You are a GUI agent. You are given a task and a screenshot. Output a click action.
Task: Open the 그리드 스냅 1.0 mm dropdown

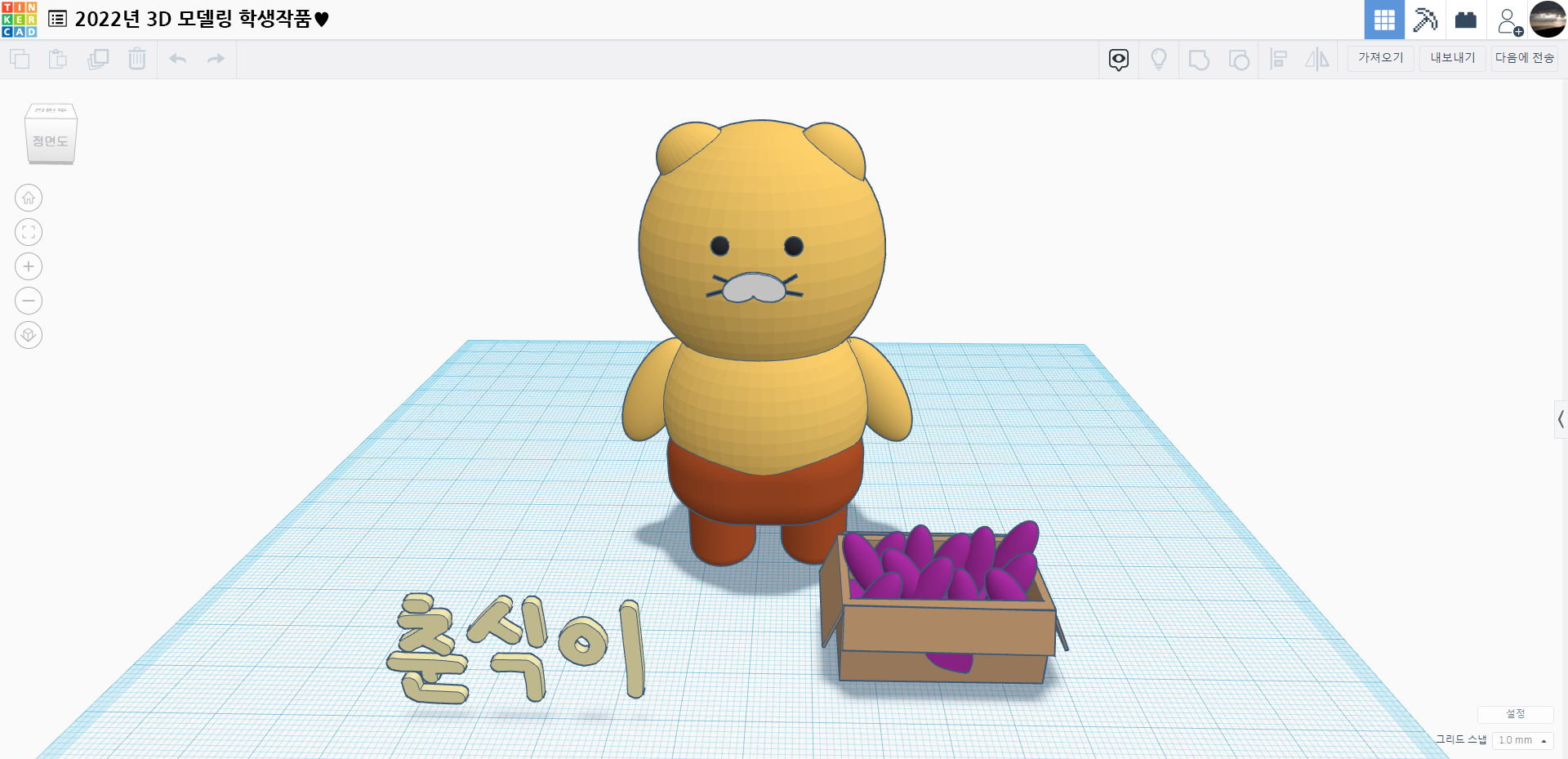(x=1522, y=740)
